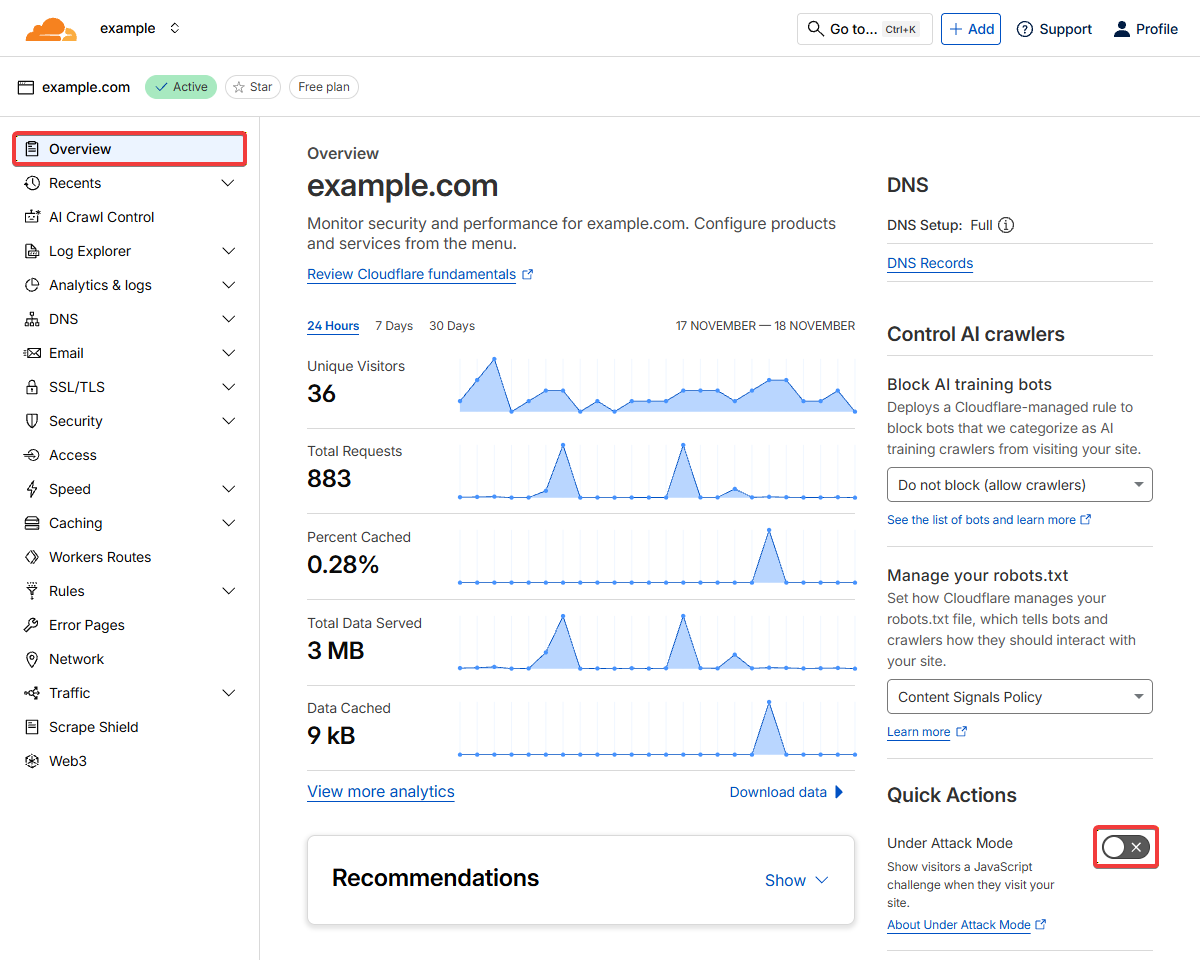Click the Scrape Shield sidebar icon
This screenshot has width=1200, height=960.
[x=31, y=727]
